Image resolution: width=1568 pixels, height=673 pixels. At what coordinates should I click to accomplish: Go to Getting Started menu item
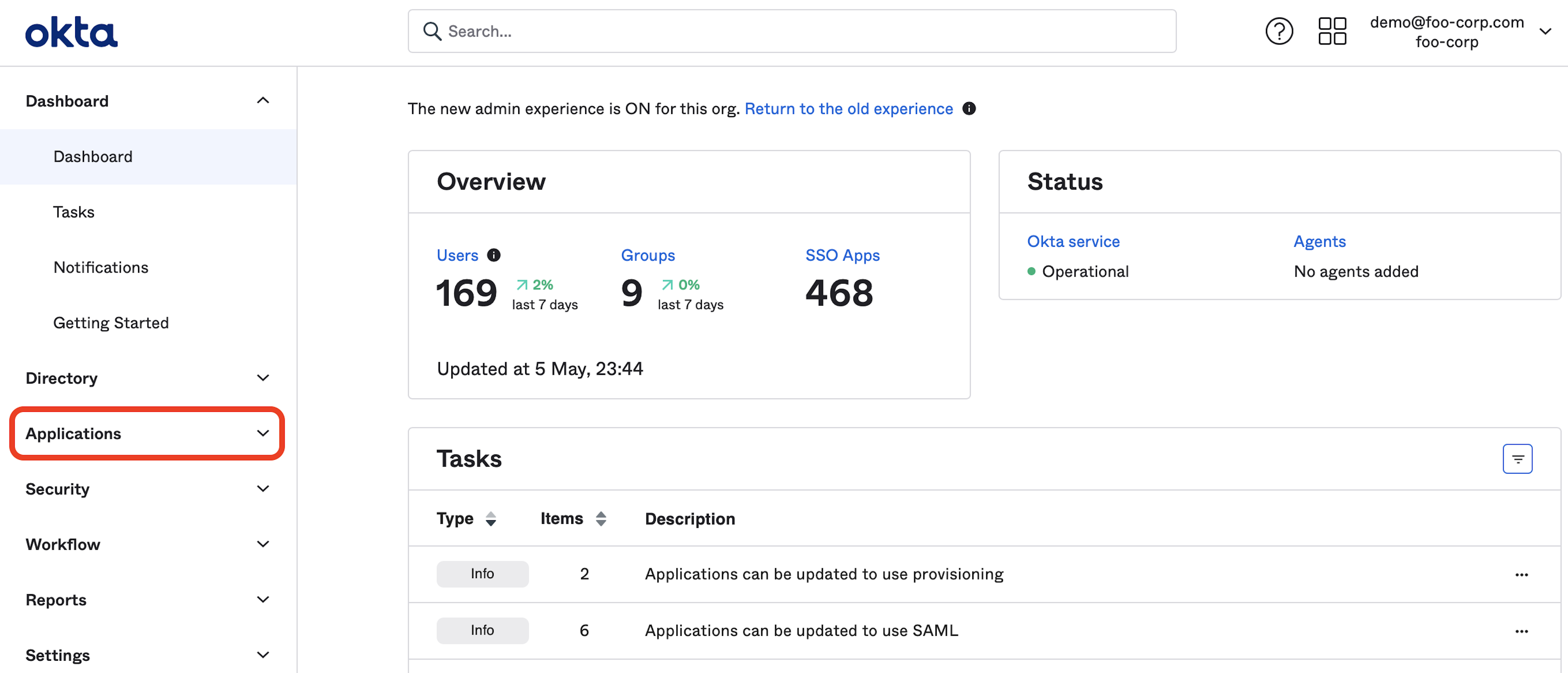tap(111, 323)
